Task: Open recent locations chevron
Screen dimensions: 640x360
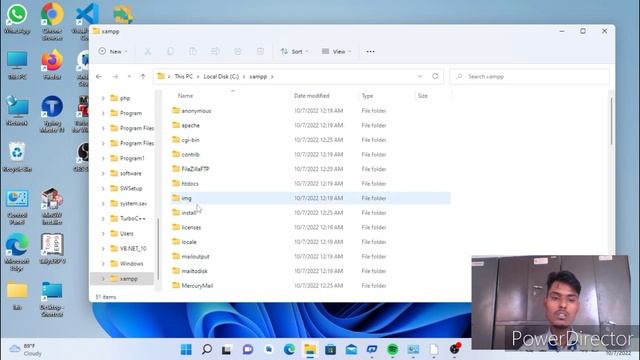Action: pyautogui.click(x=129, y=76)
